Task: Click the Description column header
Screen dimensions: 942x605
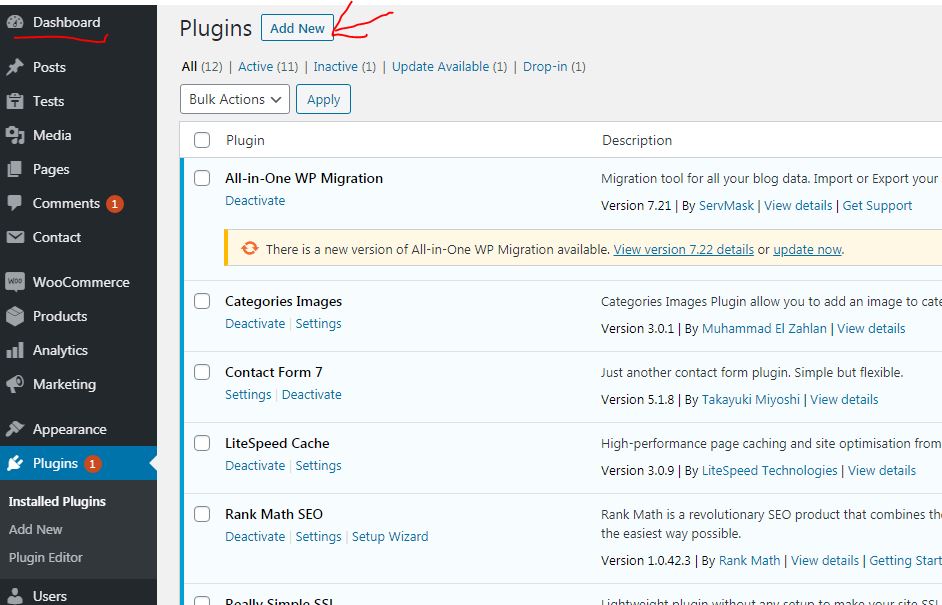Action: (637, 140)
